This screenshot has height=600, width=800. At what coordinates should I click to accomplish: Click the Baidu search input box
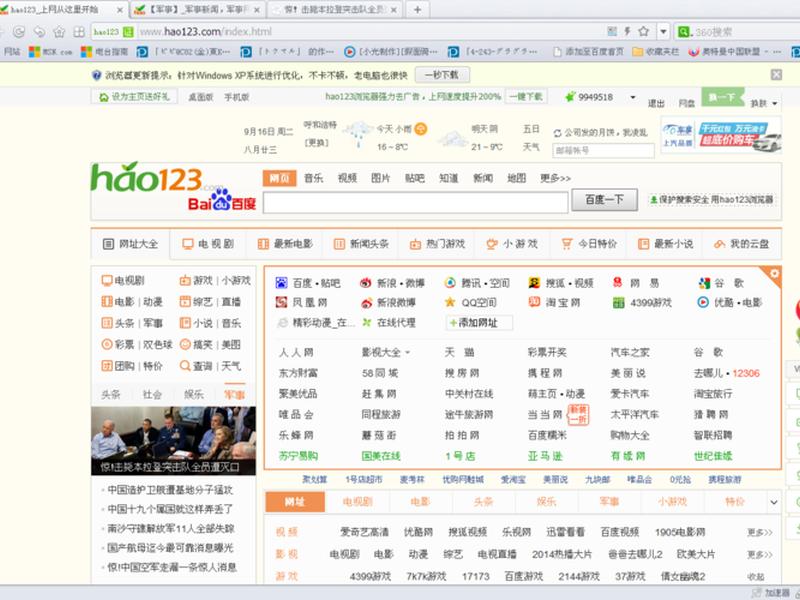pyautogui.click(x=415, y=202)
